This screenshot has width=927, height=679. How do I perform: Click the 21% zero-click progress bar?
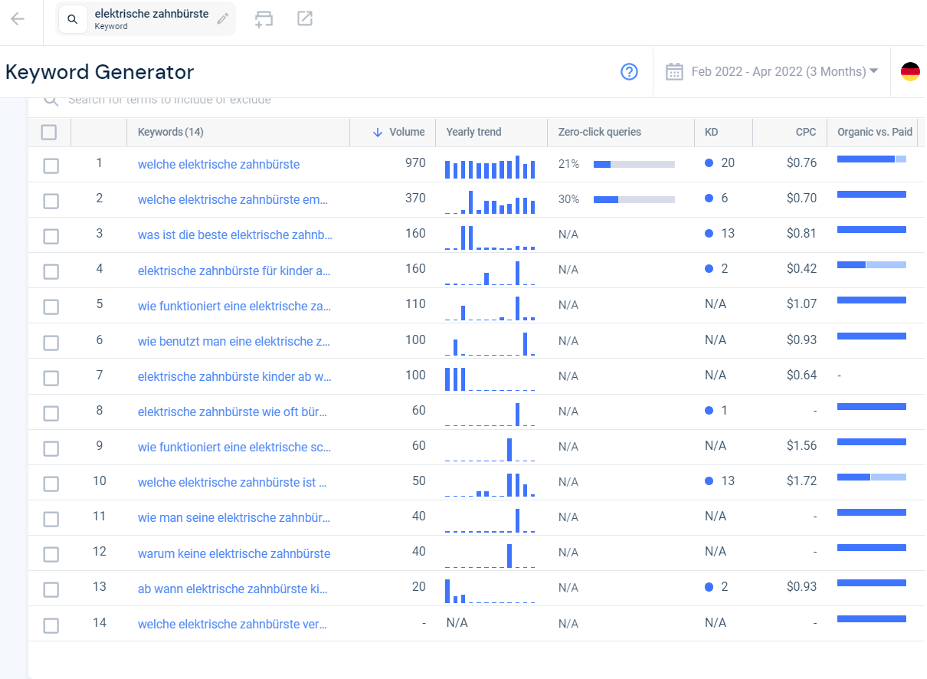point(634,164)
